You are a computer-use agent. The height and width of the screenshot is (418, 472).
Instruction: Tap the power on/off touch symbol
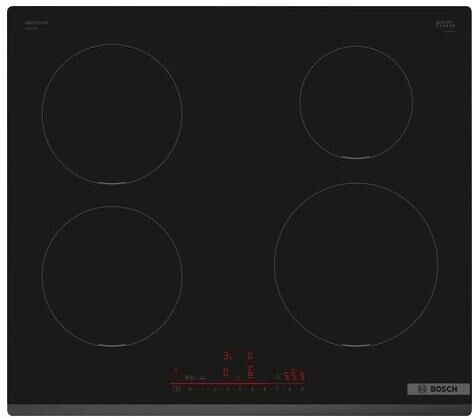click(176, 389)
